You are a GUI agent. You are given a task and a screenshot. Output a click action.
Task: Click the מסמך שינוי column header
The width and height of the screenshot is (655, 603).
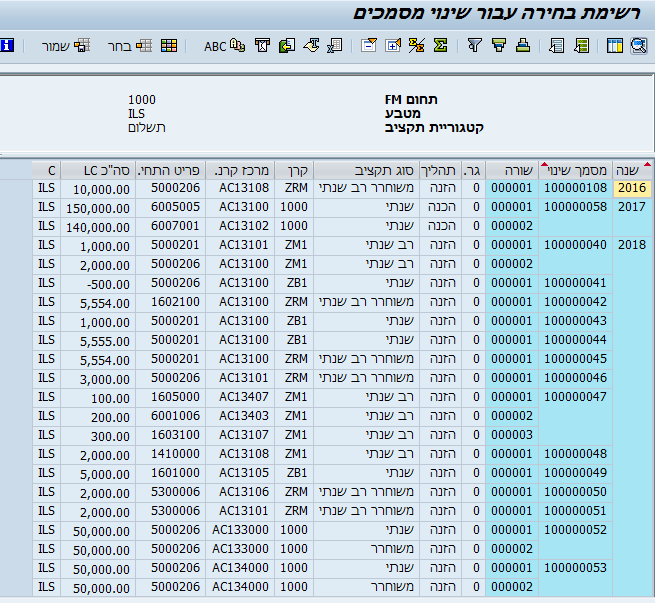click(x=576, y=170)
